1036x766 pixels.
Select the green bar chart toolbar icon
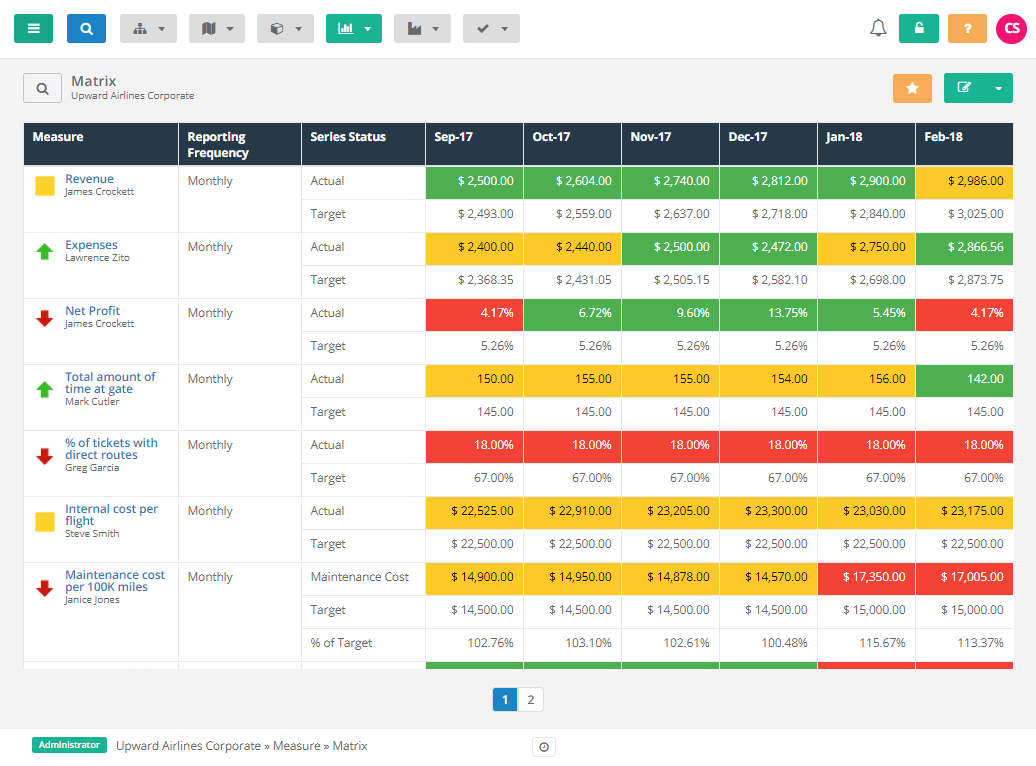click(x=348, y=28)
